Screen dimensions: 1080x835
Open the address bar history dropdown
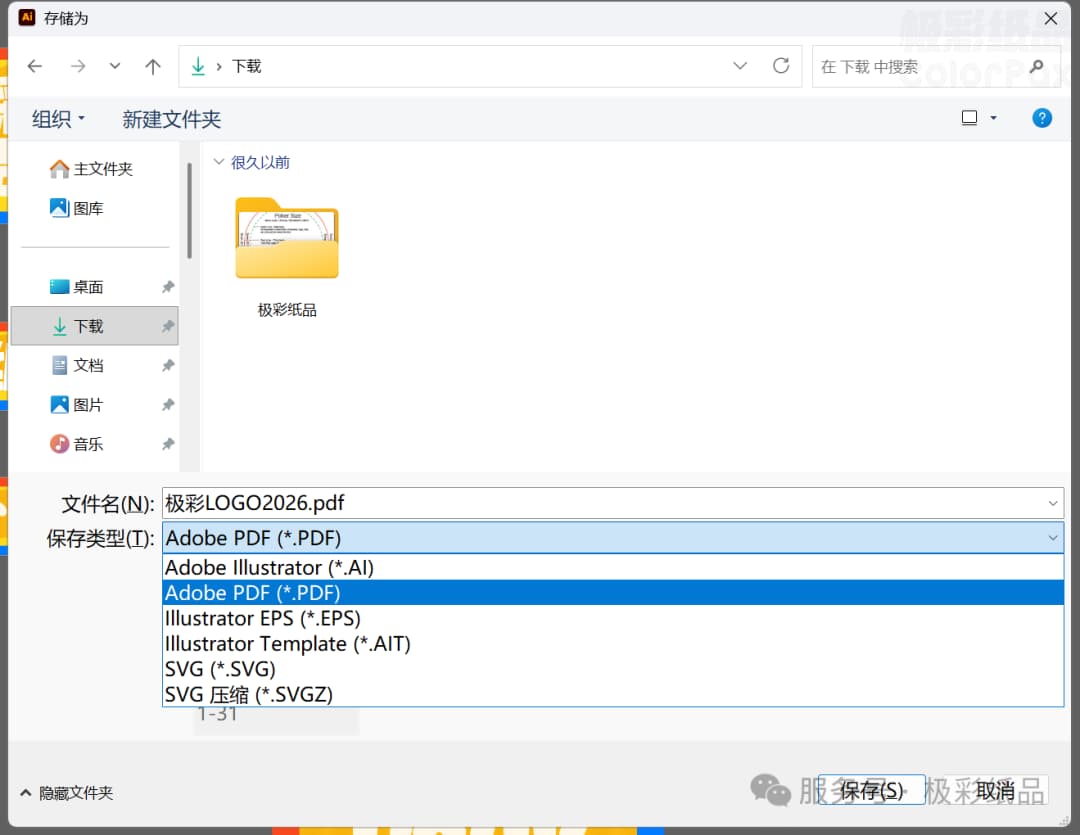pos(740,66)
